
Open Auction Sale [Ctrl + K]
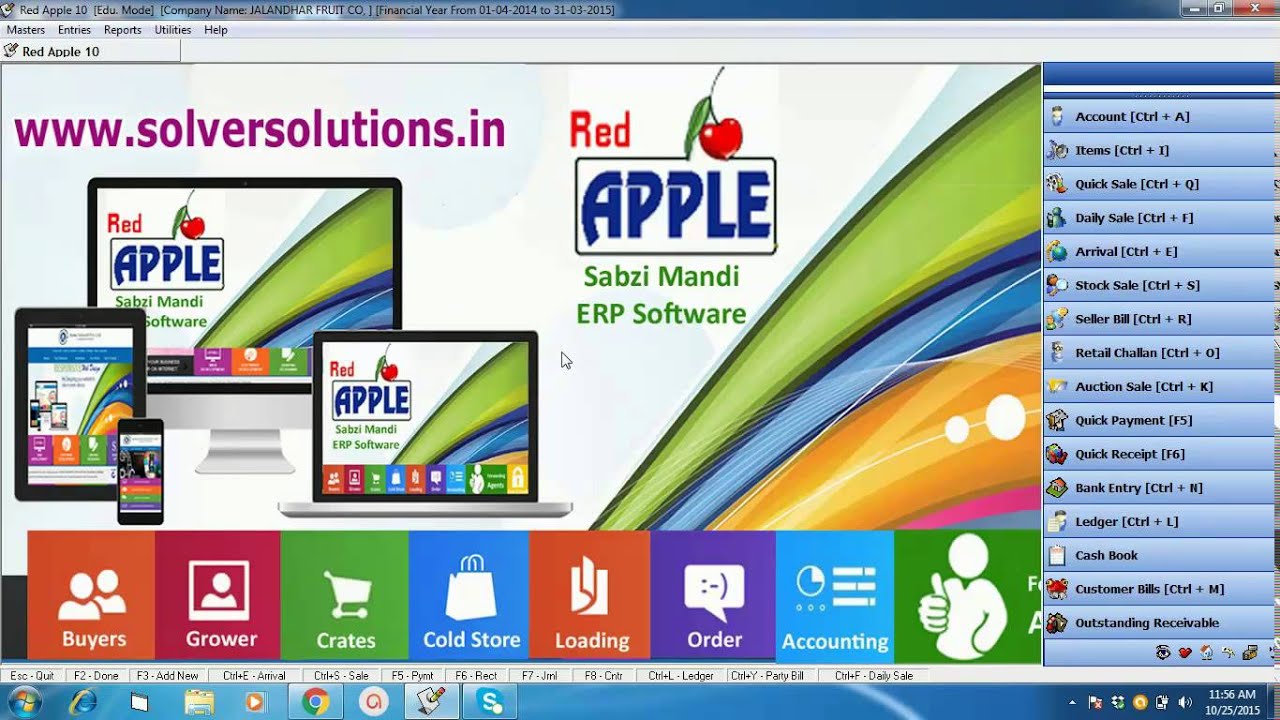tap(1160, 387)
